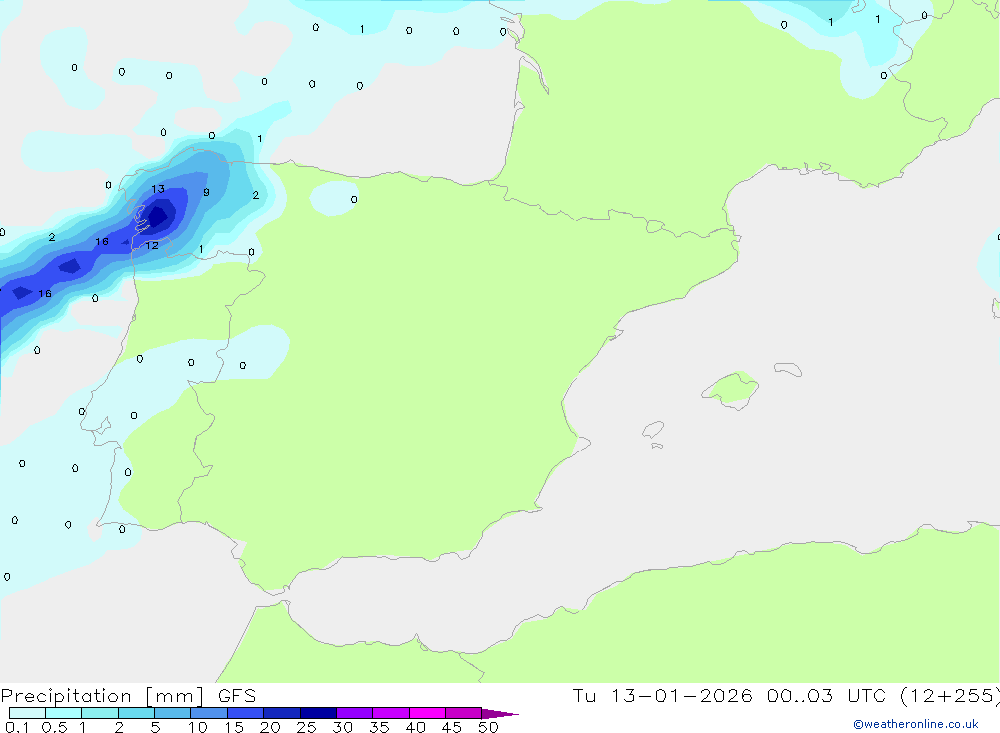Image resolution: width=1000 pixels, height=733 pixels.
Task: Open the weatheronline.co.uk copyright link
Action: 916,724
